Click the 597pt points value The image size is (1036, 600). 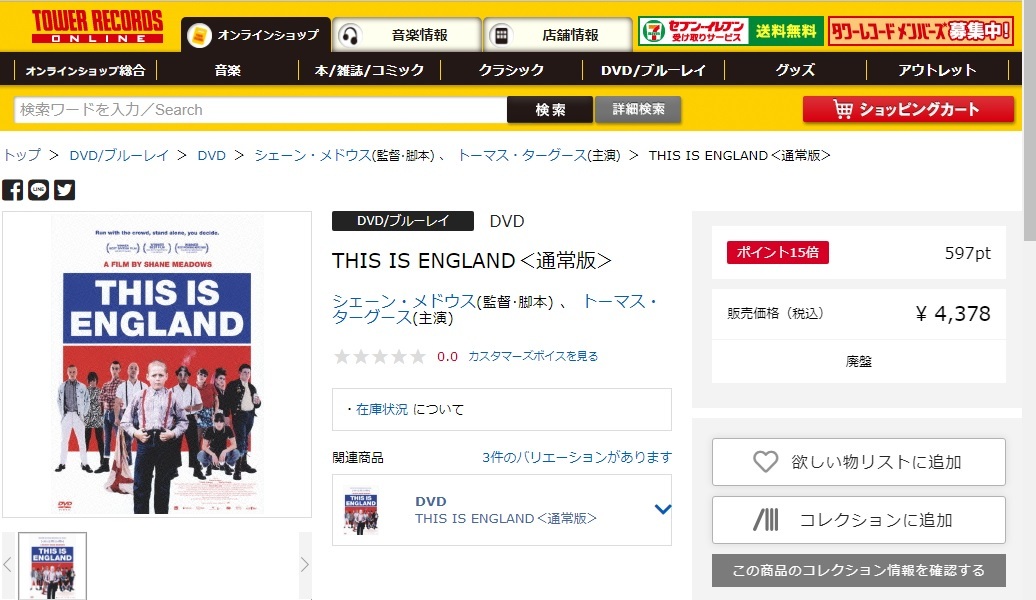click(967, 253)
